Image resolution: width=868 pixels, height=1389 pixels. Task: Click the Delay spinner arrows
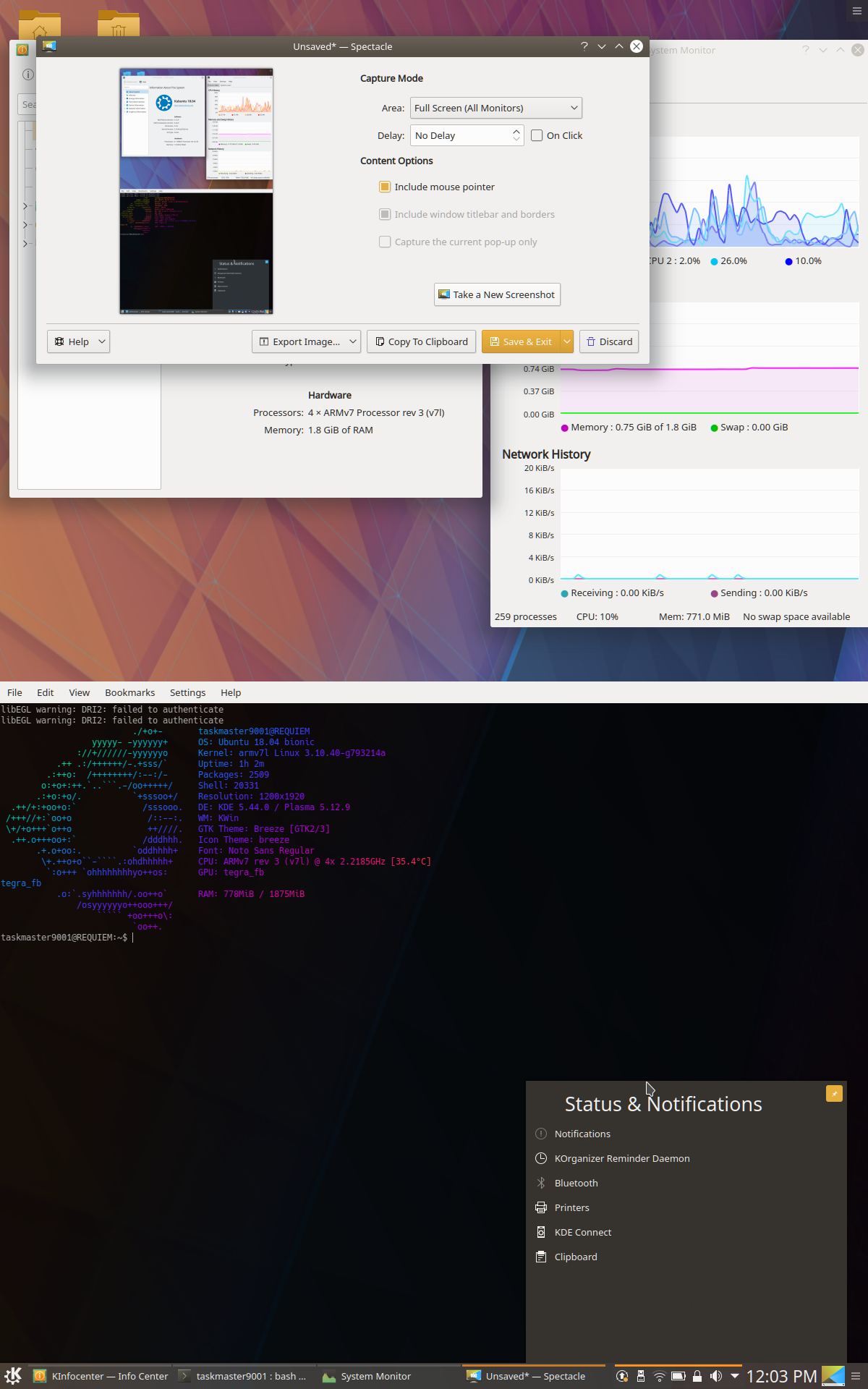pos(516,135)
